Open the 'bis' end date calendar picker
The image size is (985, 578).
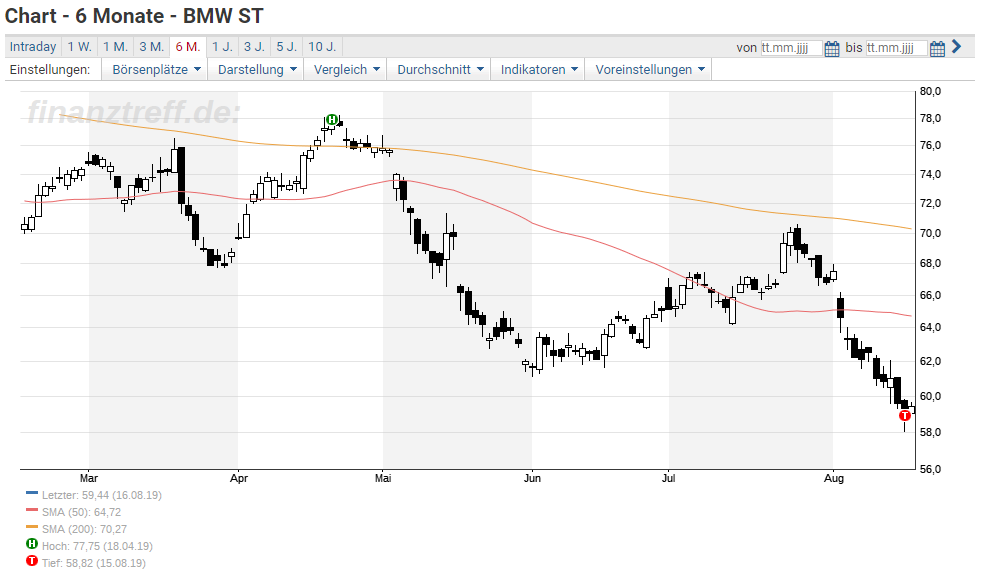click(x=937, y=48)
